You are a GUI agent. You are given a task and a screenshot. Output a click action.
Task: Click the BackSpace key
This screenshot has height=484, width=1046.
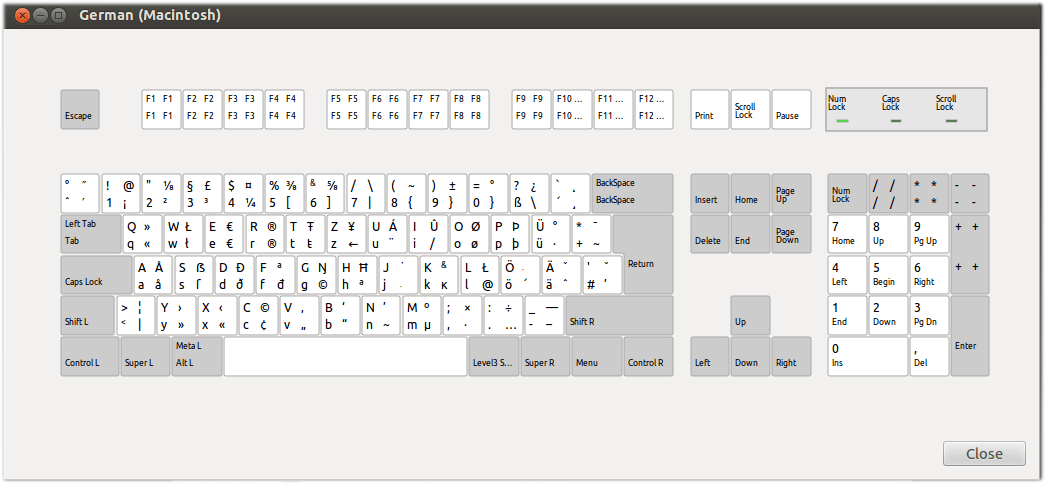632,193
